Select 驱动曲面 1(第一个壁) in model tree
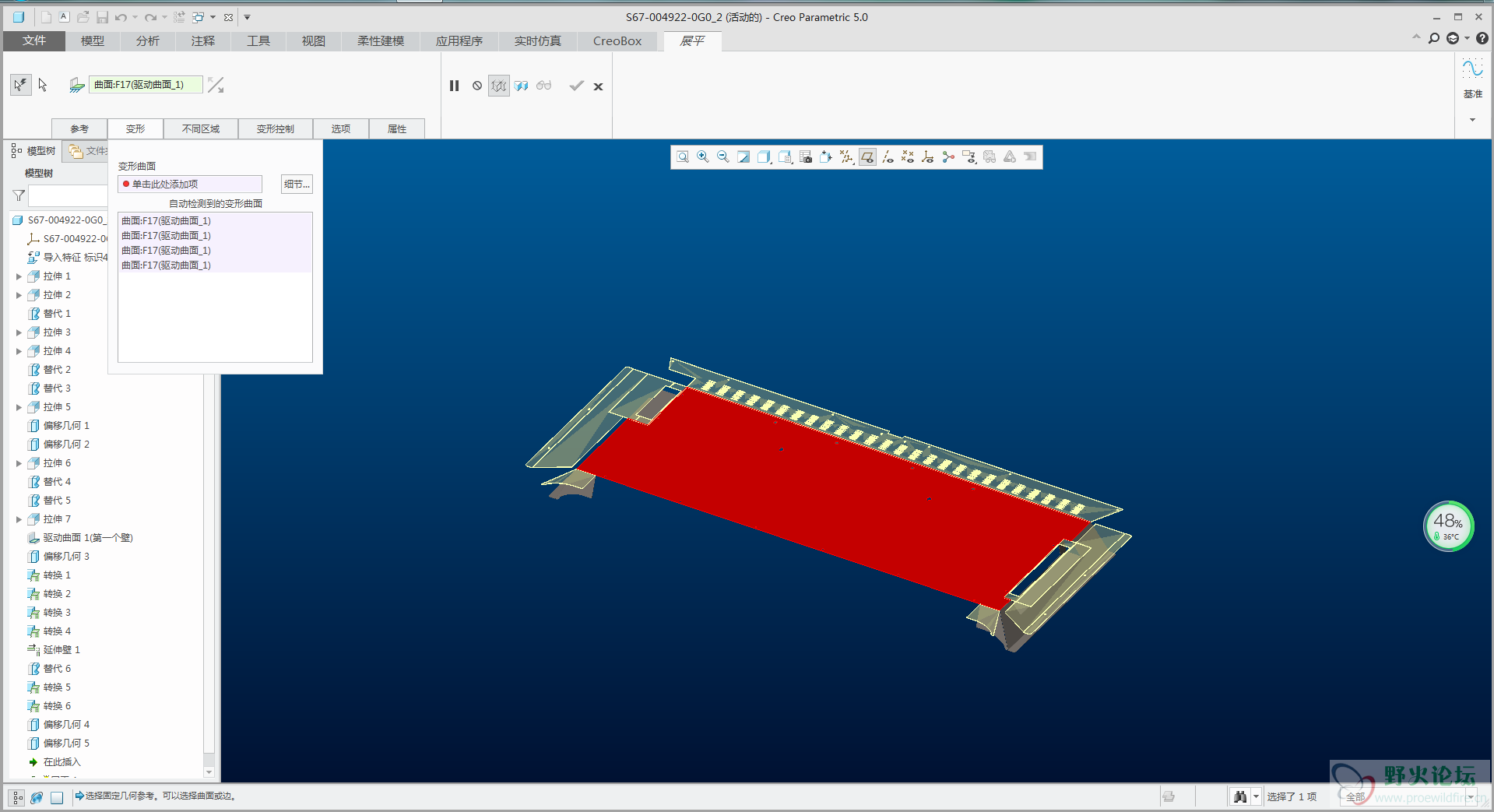 click(88, 538)
